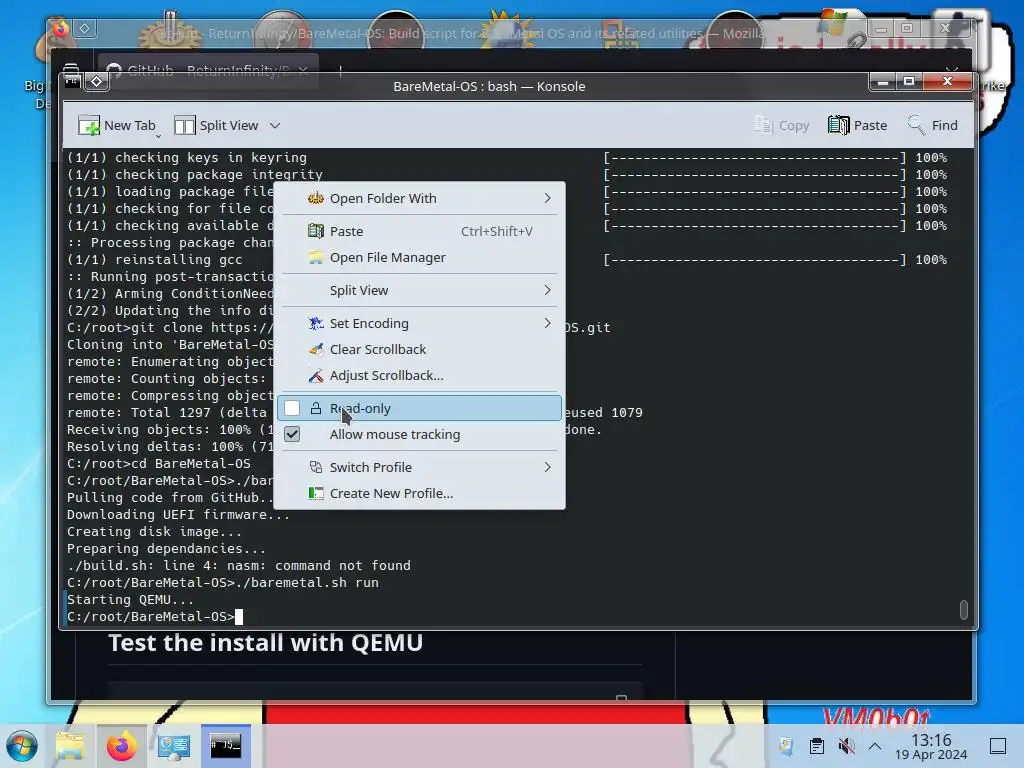The width and height of the screenshot is (1024, 768).
Task: Choose Create New Profile... entry
Action: click(x=419, y=493)
